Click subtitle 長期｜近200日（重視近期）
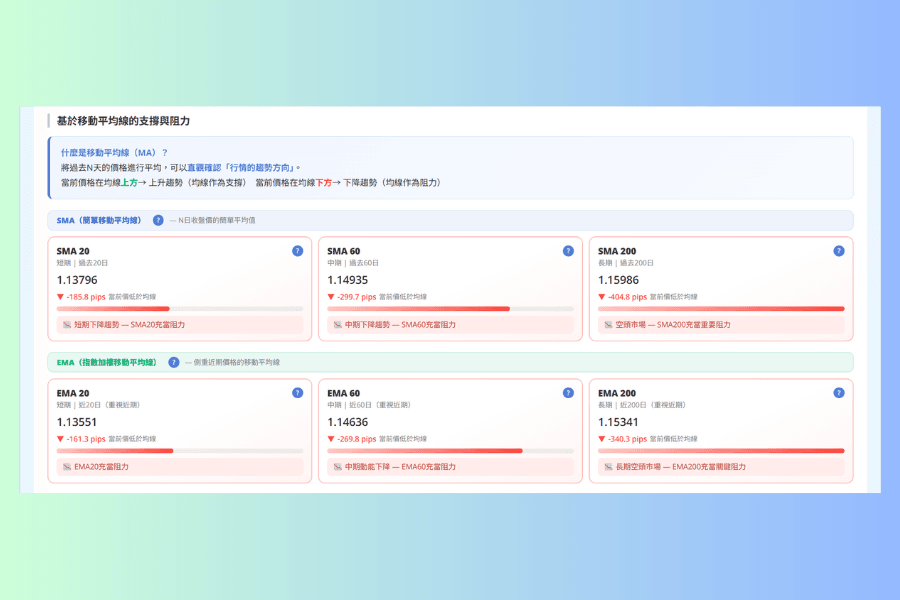The image size is (900, 600). [642, 405]
